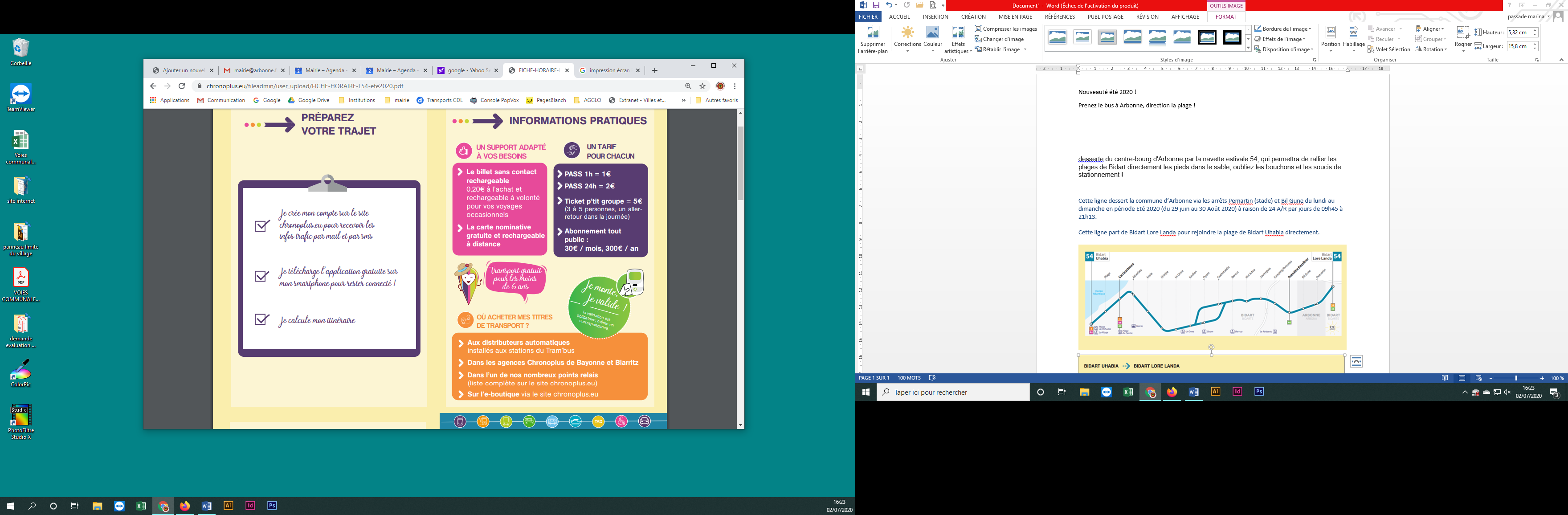
Task: Switch to Web Layout view in status bar
Action: point(1478,378)
